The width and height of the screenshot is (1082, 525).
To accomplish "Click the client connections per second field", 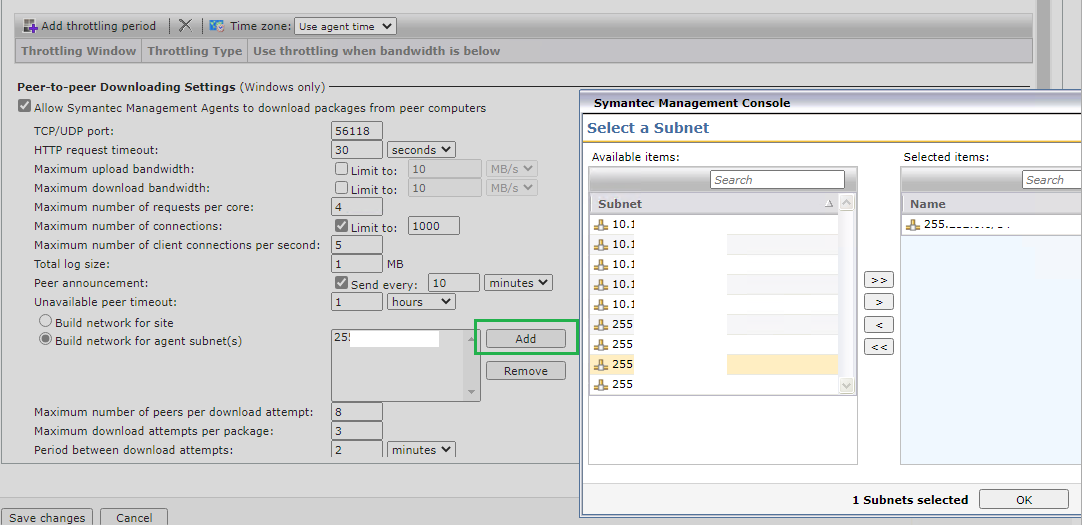I will pyautogui.click(x=357, y=245).
